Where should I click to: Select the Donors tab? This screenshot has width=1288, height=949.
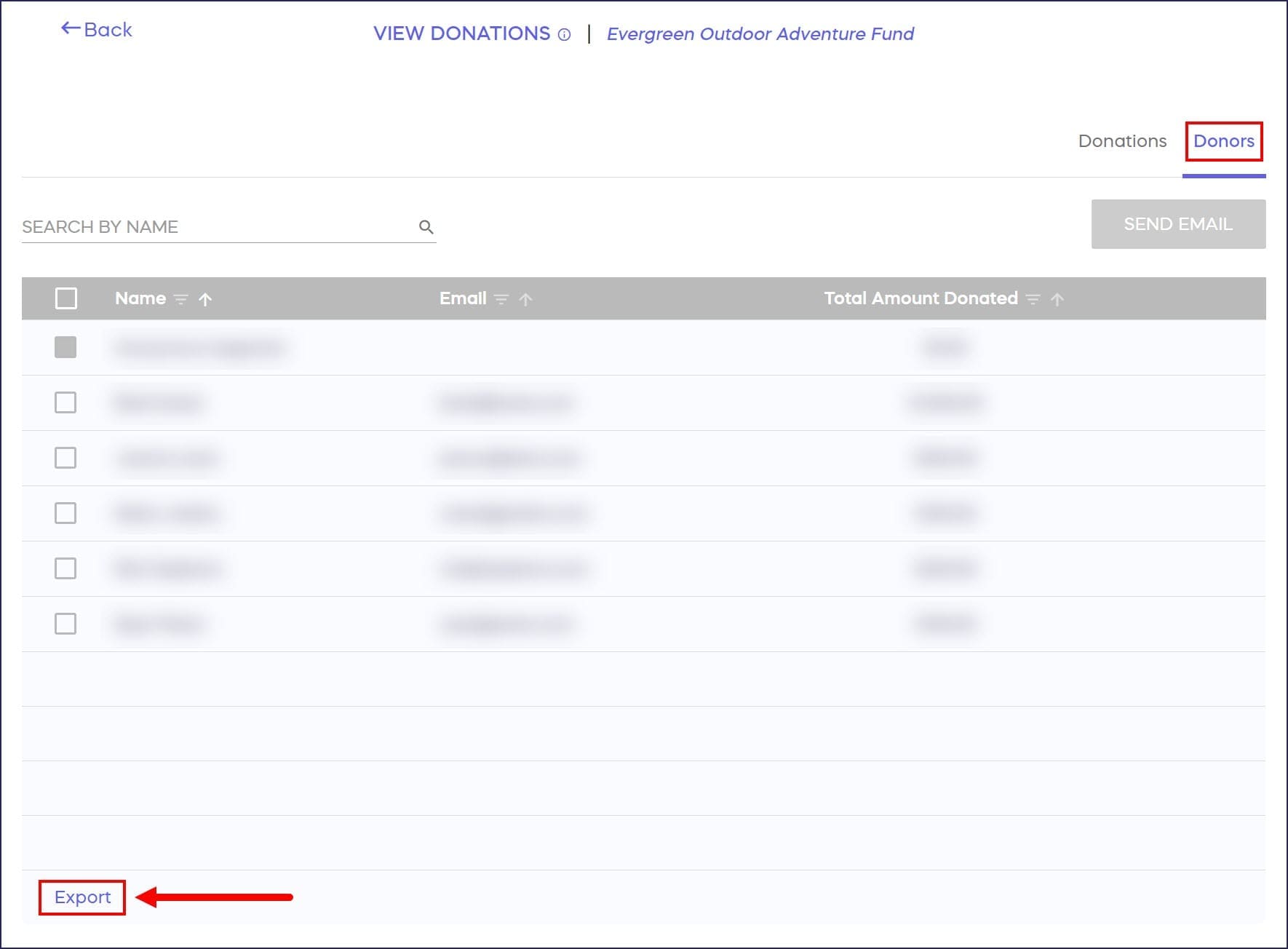tap(1223, 141)
